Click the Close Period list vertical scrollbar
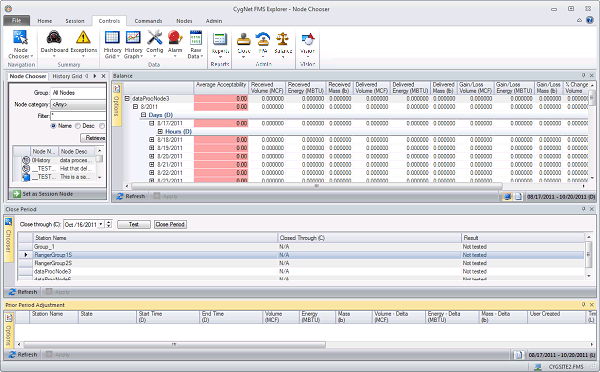 pyautogui.click(x=589, y=255)
